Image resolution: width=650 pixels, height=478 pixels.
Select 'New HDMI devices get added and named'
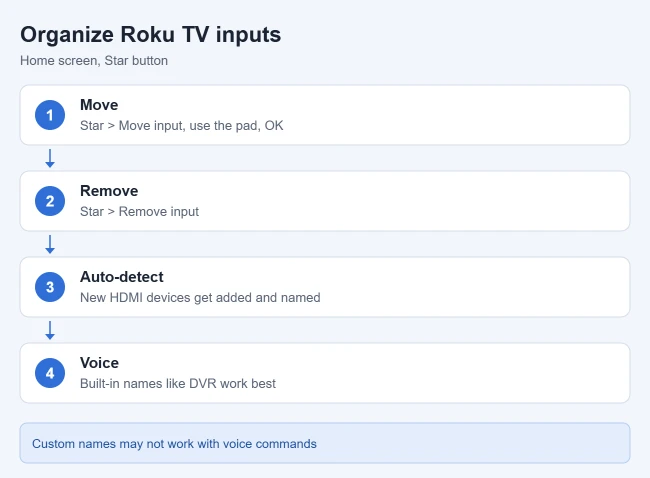pos(200,298)
